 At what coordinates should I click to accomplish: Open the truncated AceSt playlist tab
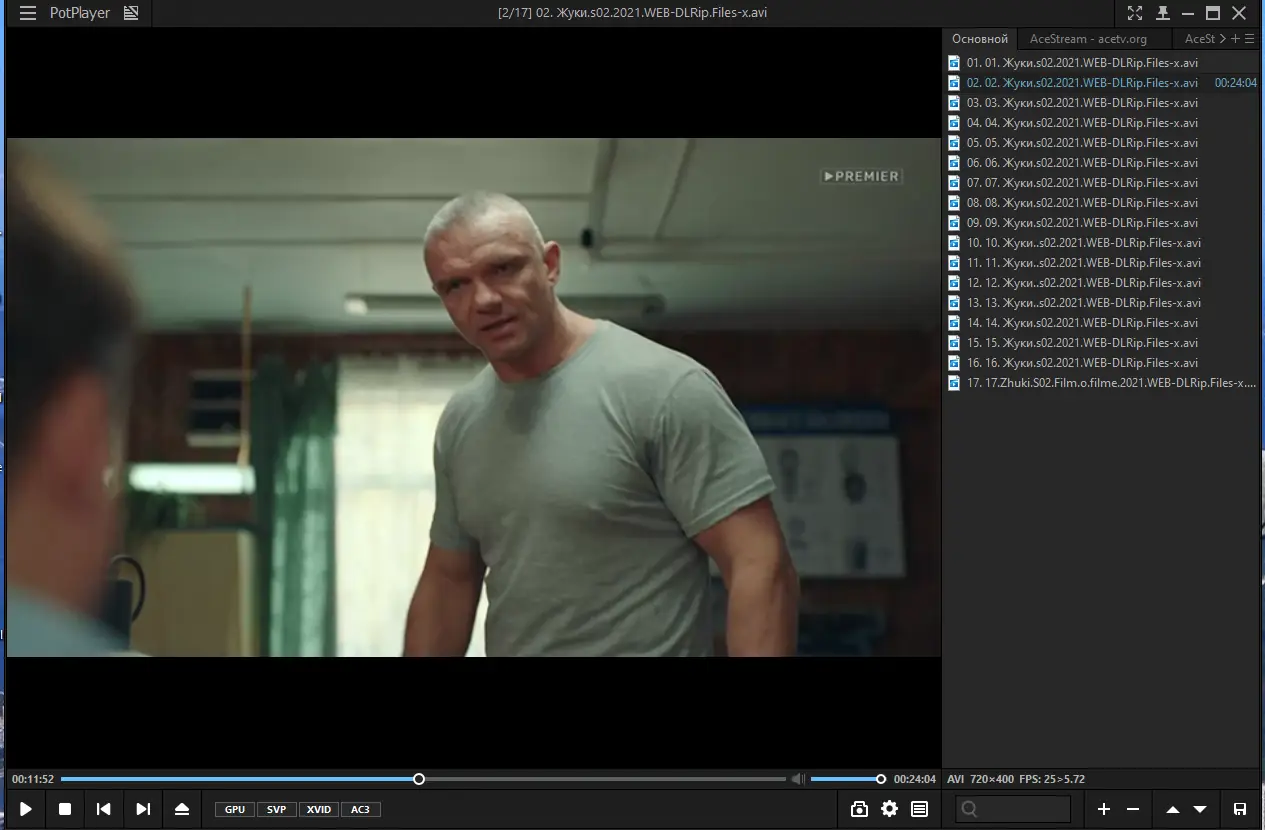click(x=1200, y=39)
